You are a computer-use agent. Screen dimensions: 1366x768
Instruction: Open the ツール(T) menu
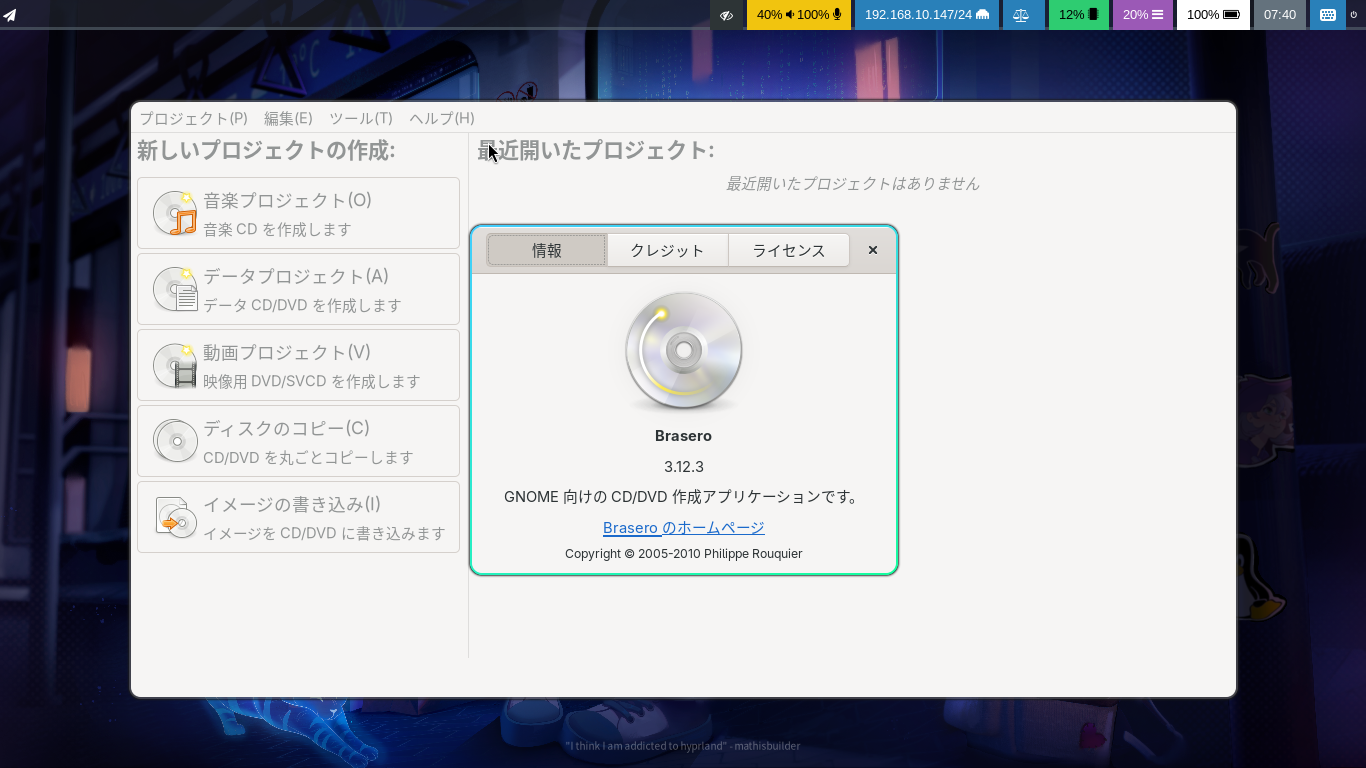pos(360,118)
